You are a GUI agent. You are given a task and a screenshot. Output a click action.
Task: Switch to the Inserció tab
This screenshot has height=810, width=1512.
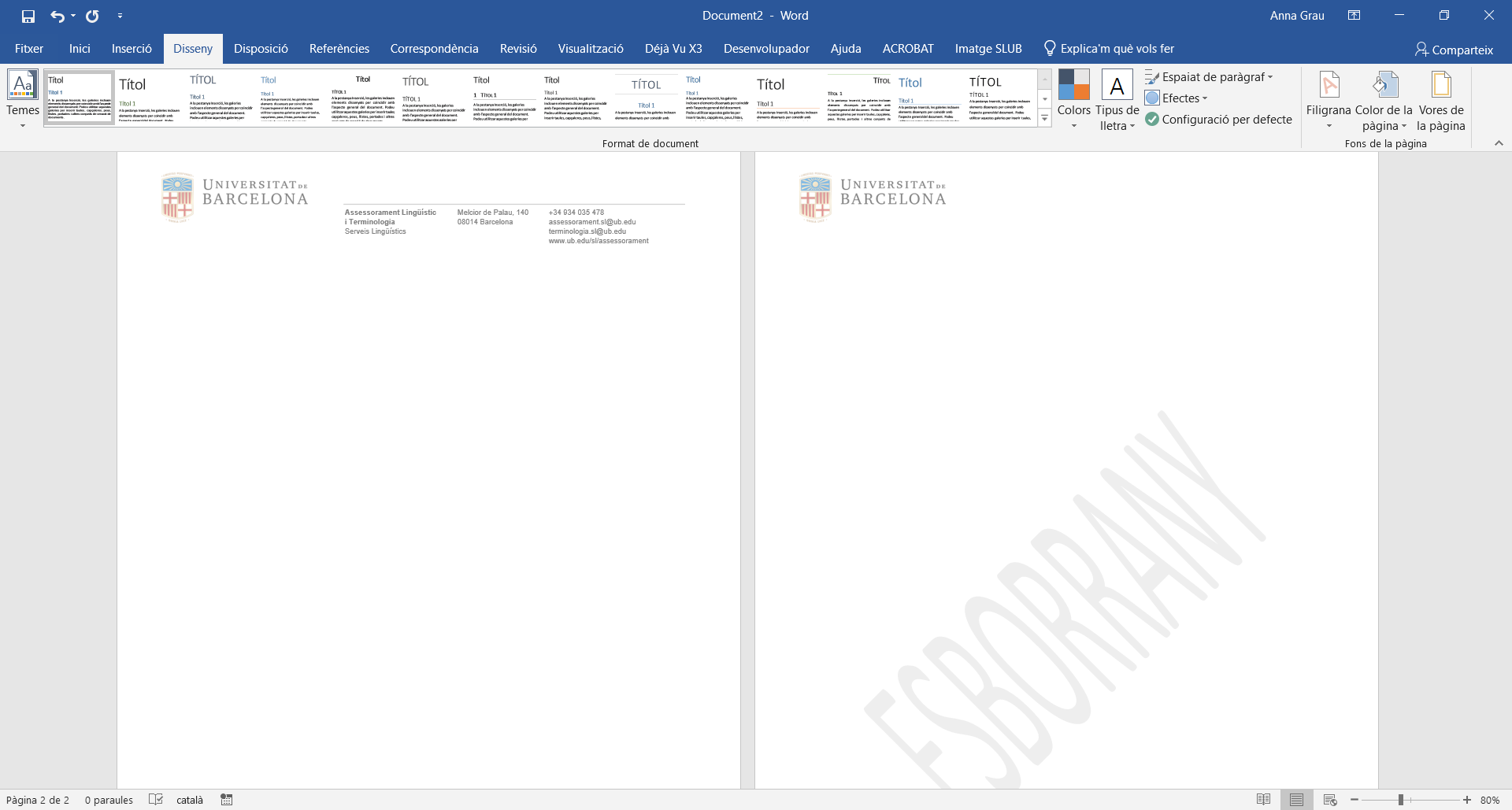[132, 49]
